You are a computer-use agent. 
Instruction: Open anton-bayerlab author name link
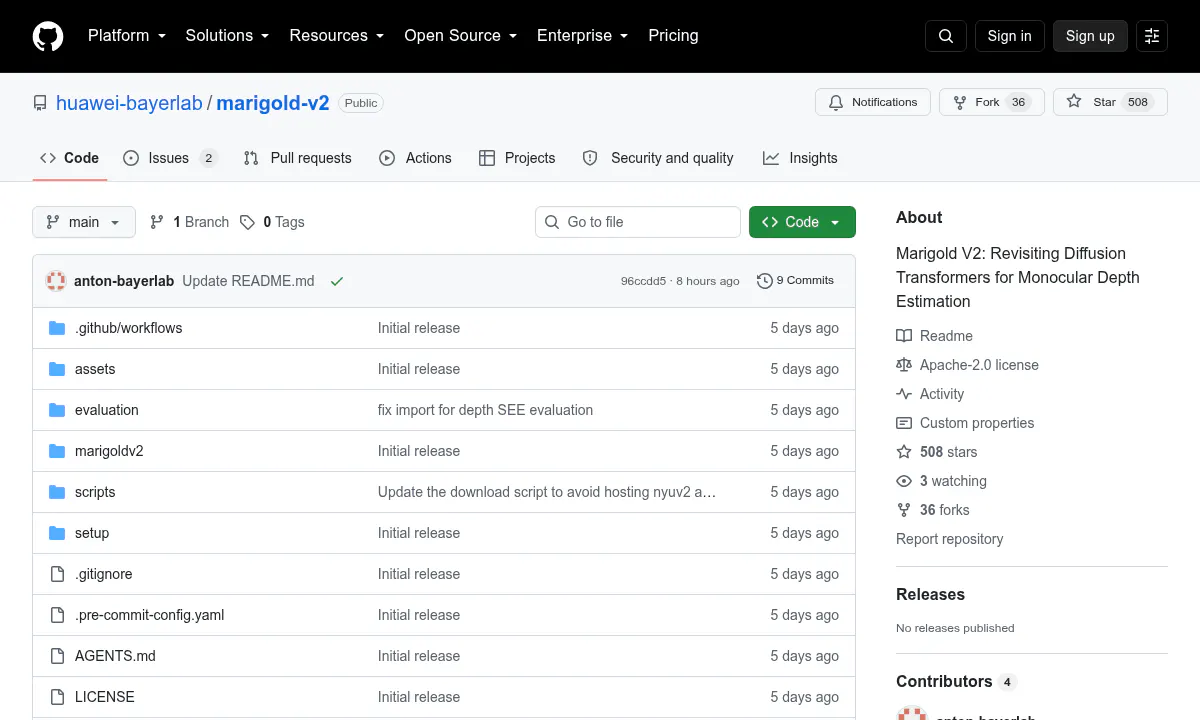click(124, 281)
